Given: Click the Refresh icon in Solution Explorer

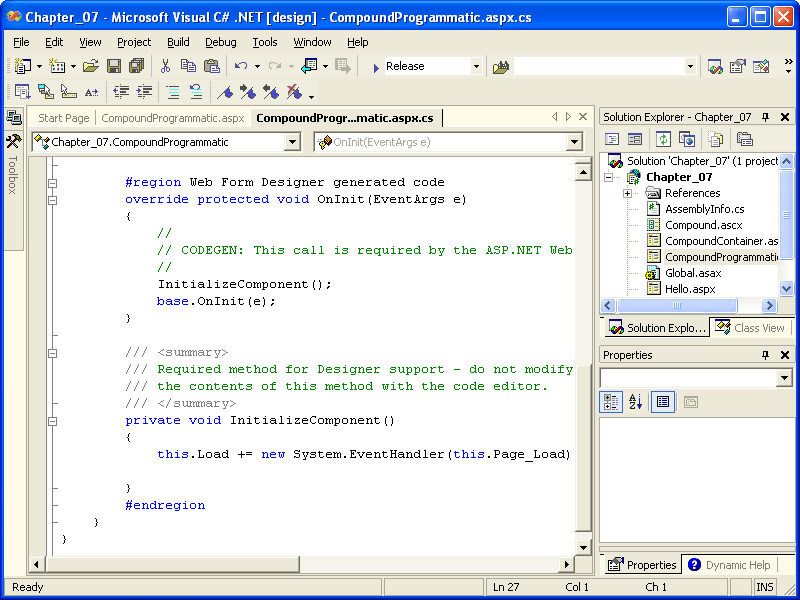Looking at the screenshot, I should click(x=663, y=139).
